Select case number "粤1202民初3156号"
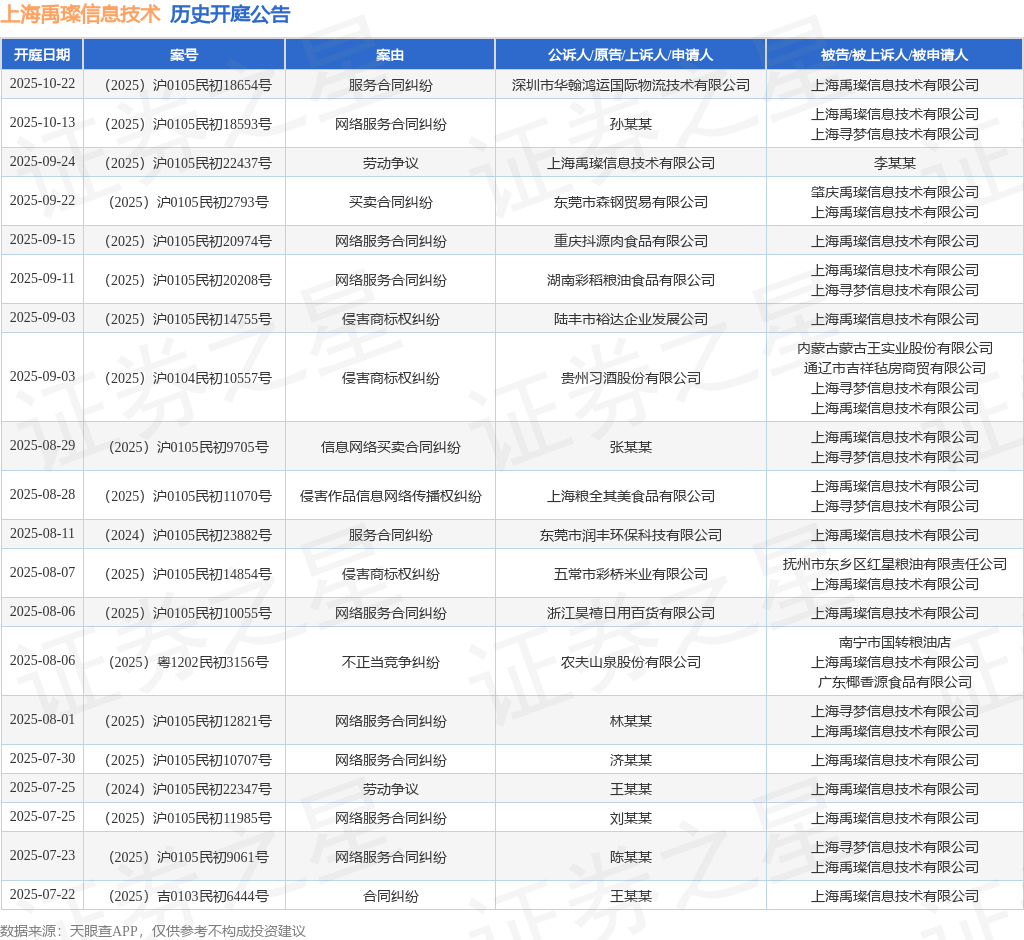 click(x=213, y=662)
